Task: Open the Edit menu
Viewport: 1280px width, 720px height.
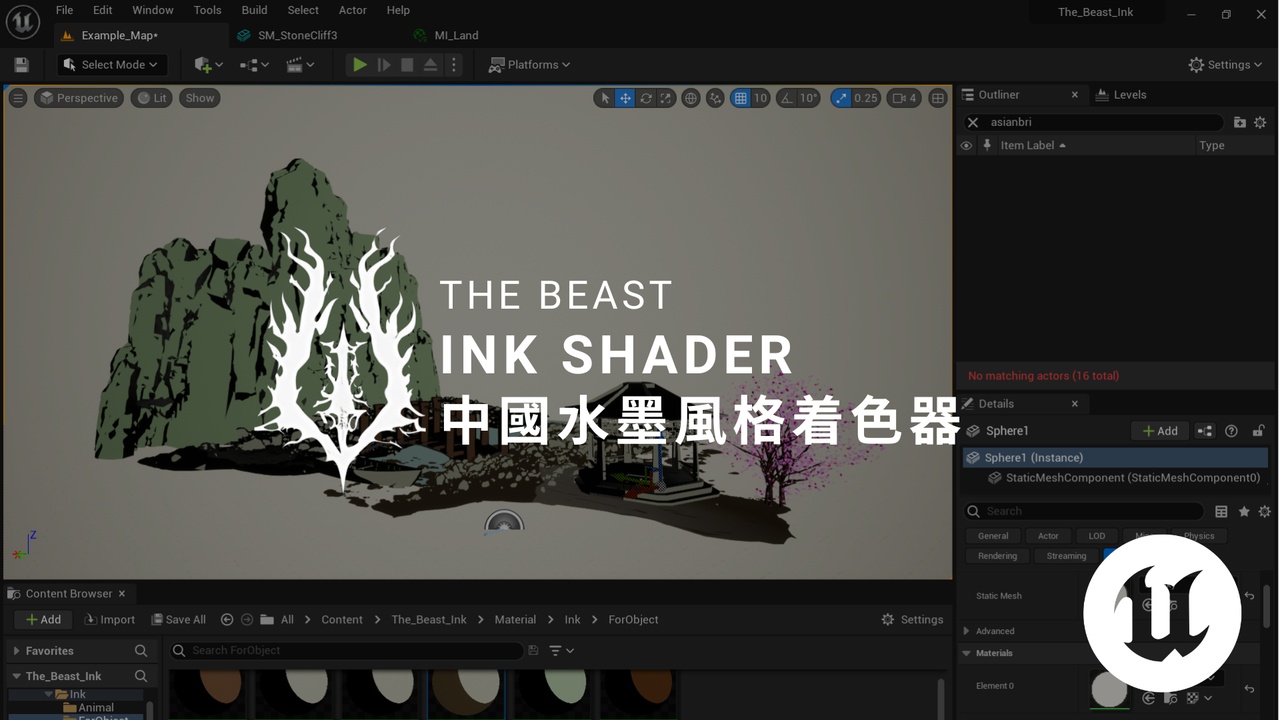Action: [x=102, y=10]
